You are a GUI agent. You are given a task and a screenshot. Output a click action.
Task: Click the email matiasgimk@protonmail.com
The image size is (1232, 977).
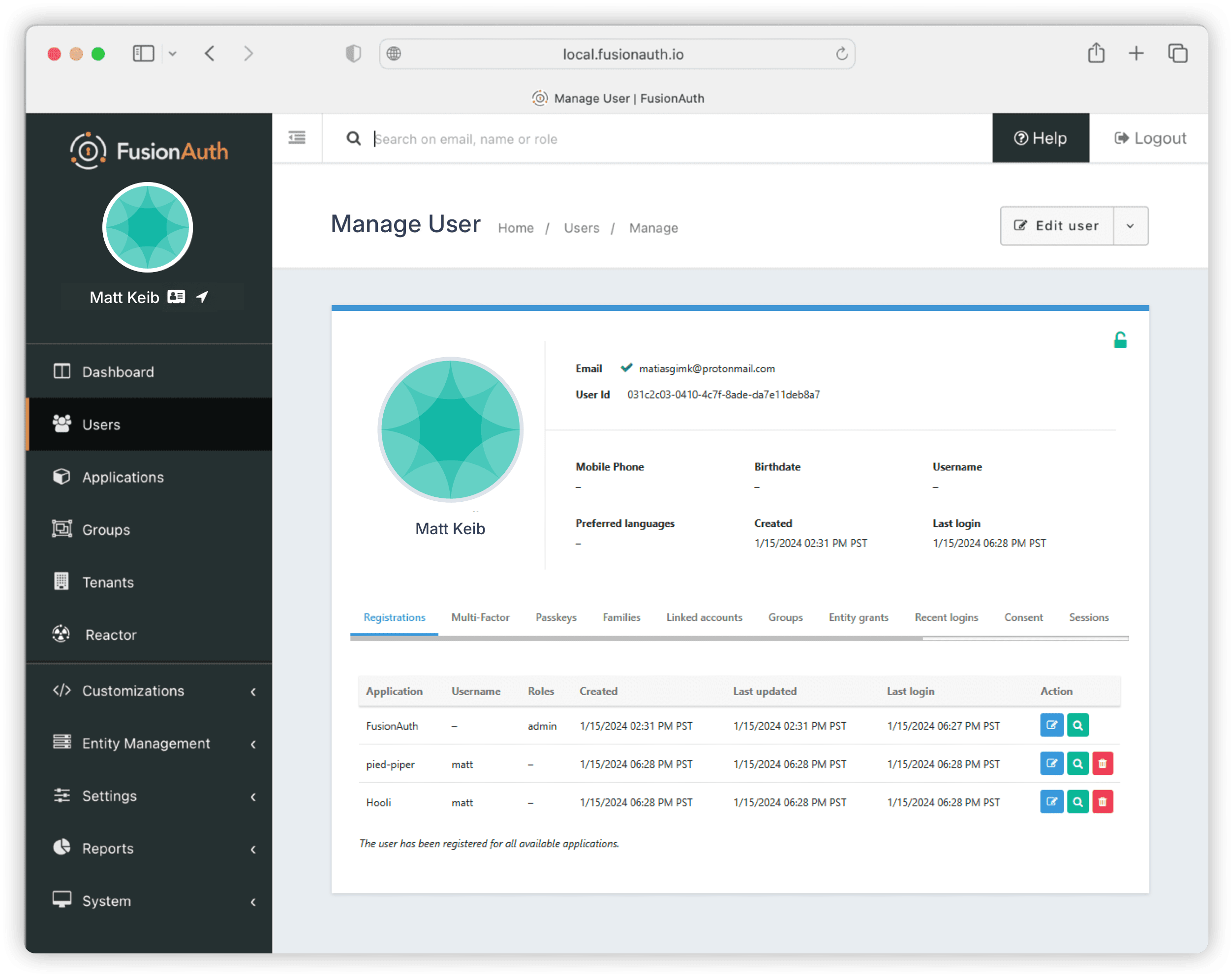[x=707, y=368]
